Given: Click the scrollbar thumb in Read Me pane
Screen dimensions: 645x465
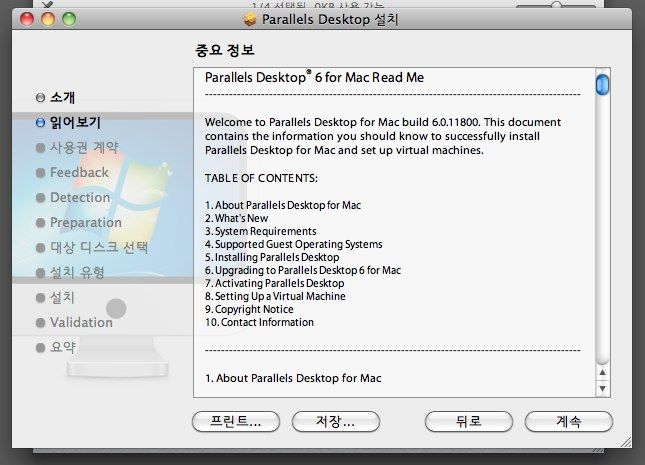Looking at the screenshot, I should point(602,85).
